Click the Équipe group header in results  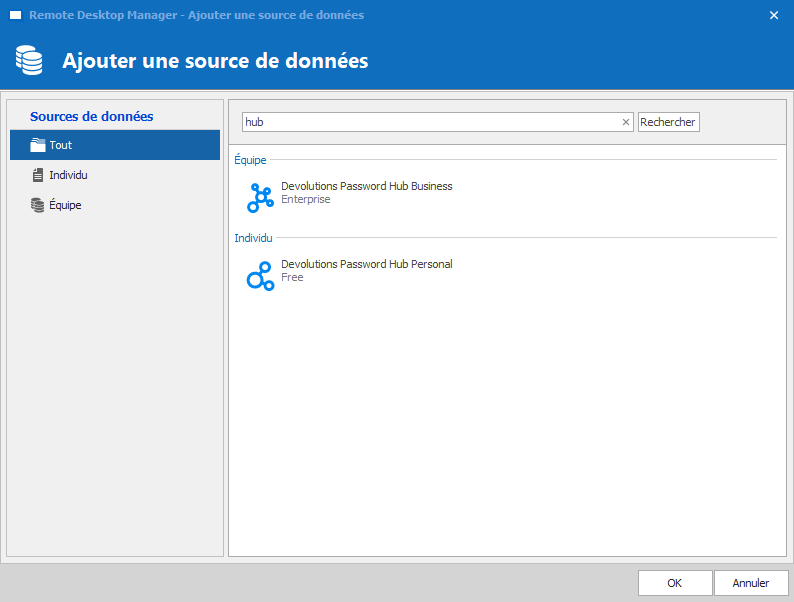pos(250,160)
